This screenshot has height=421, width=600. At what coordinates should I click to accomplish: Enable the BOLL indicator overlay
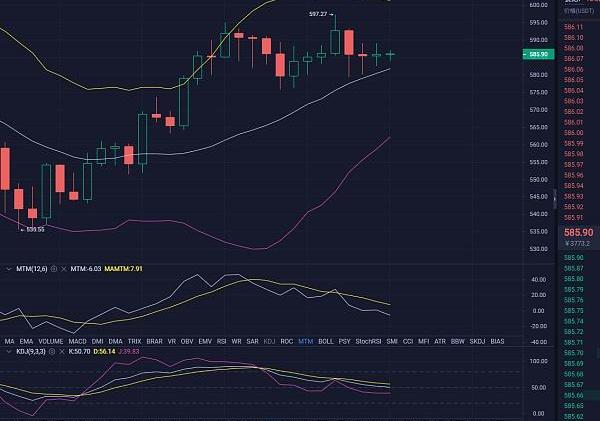pos(325,341)
